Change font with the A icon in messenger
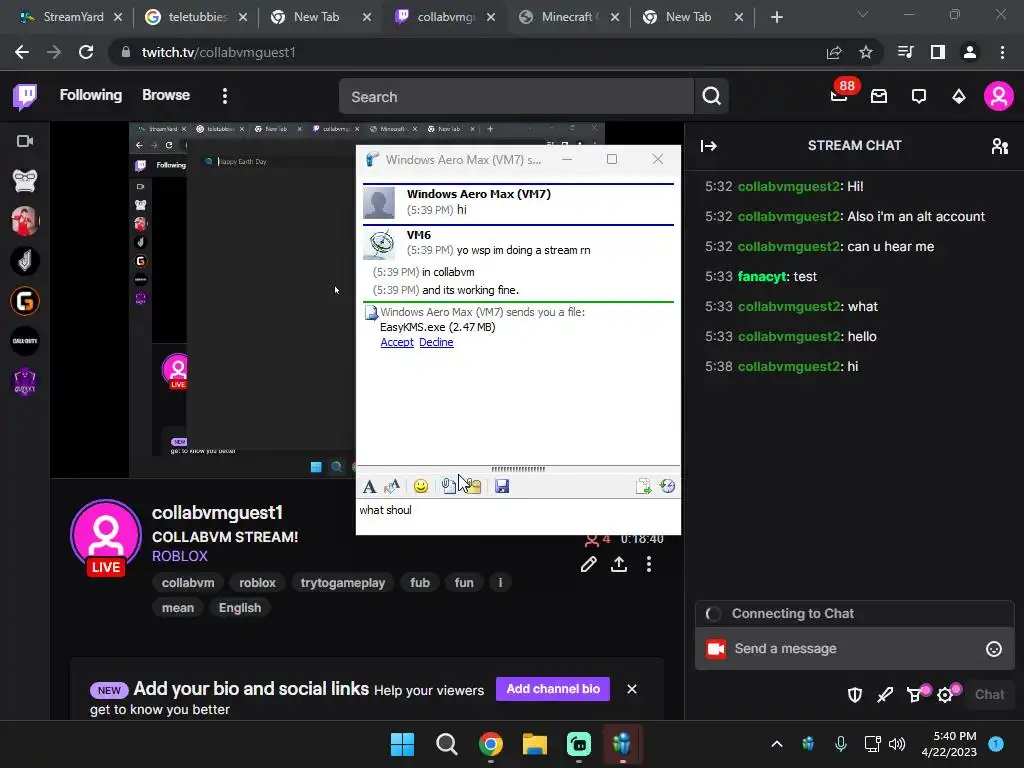This screenshot has width=1024, height=768. pyautogui.click(x=369, y=486)
